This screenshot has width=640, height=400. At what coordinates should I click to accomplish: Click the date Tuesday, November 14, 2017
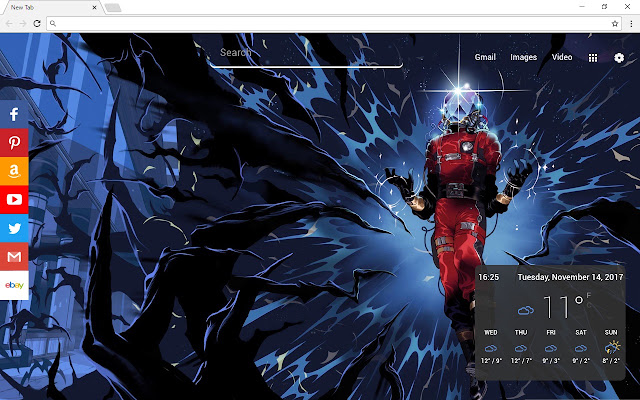pyautogui.click(x=570, y=277)
